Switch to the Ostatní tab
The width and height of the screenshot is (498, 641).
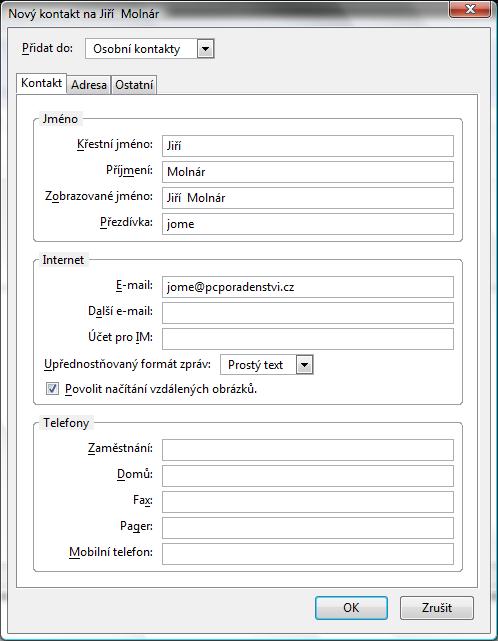(x=134, y=85)
